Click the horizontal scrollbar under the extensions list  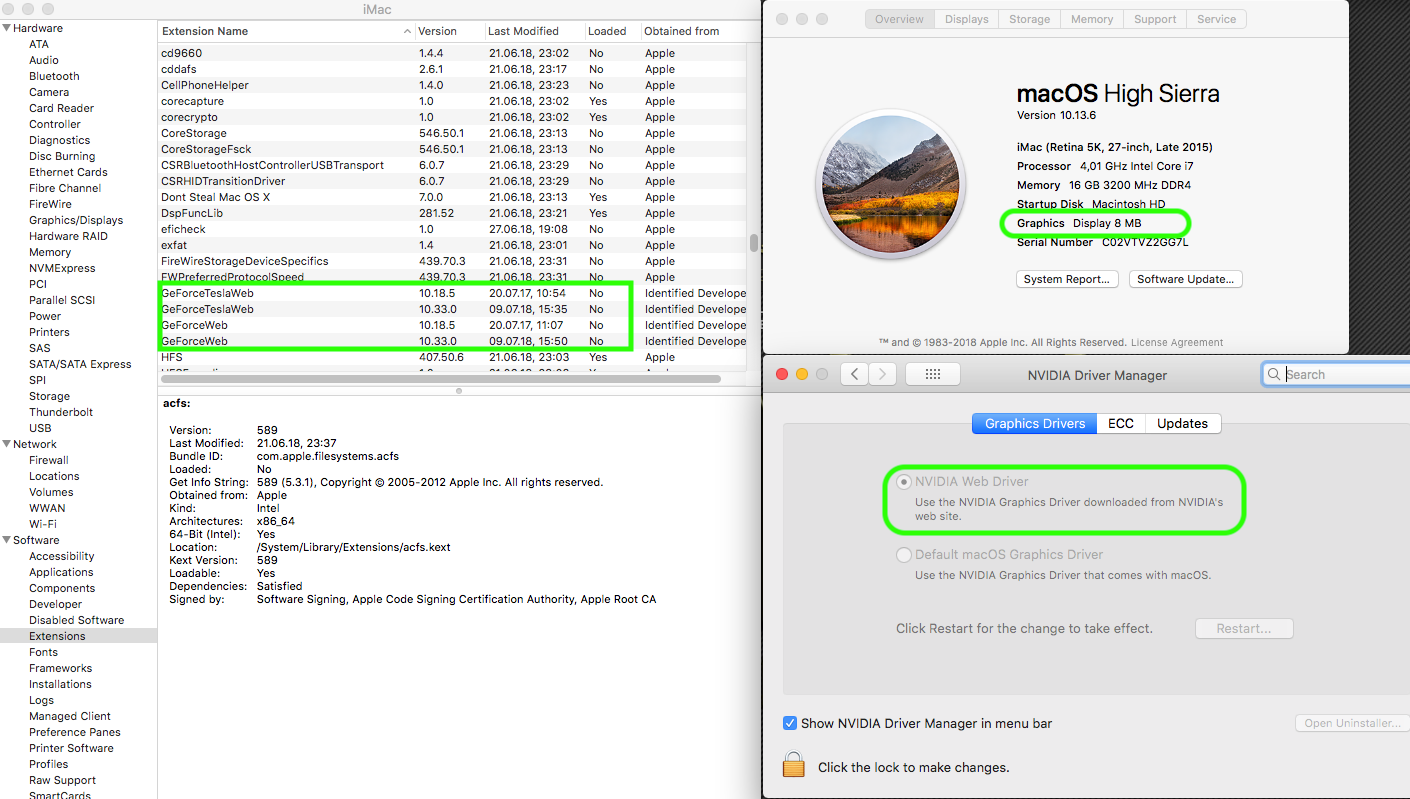[440, 379]
